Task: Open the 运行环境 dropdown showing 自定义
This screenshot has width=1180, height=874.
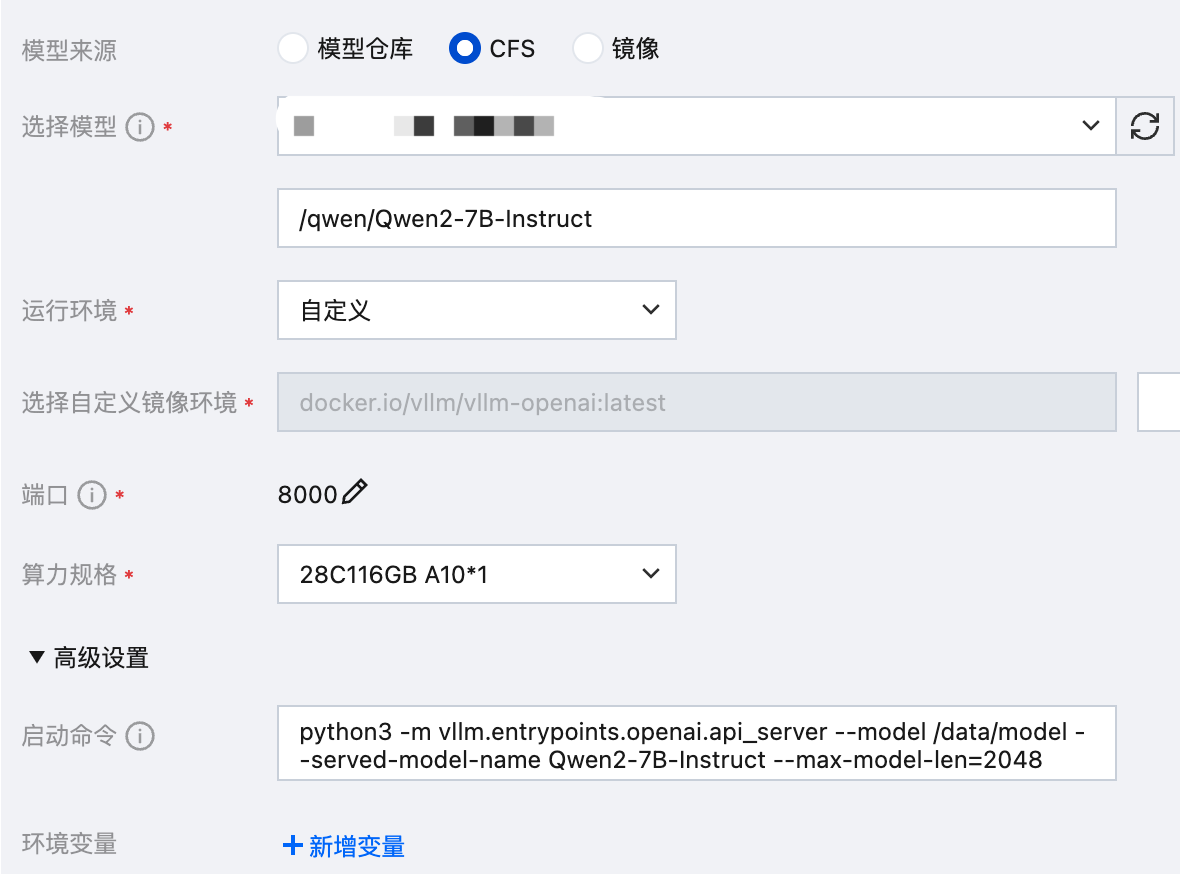Action: [476, 310]
